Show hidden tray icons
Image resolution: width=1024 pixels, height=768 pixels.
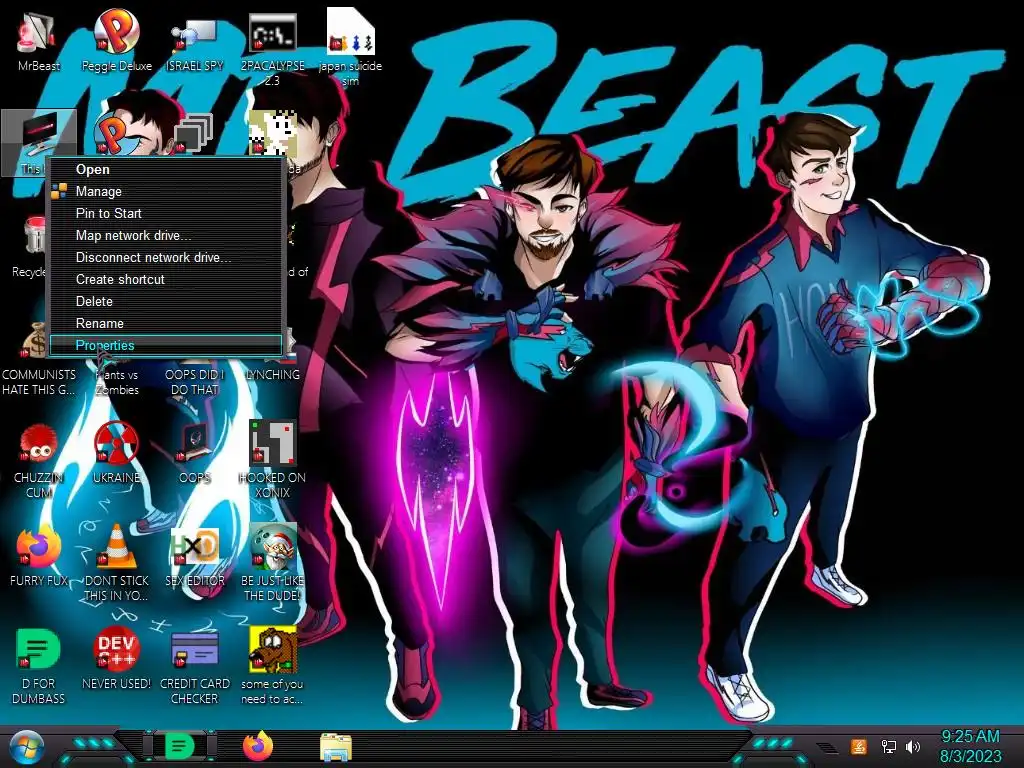pos(827,747)
